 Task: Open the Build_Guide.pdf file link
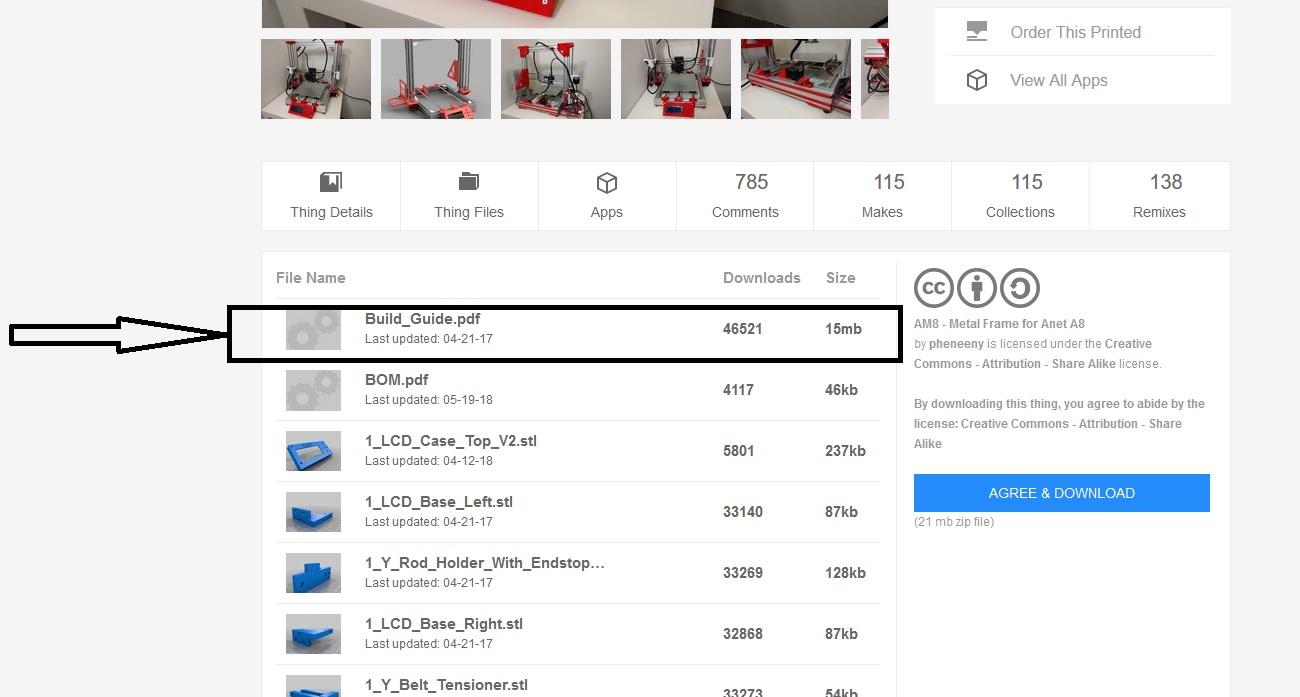(x=422, y=319)
